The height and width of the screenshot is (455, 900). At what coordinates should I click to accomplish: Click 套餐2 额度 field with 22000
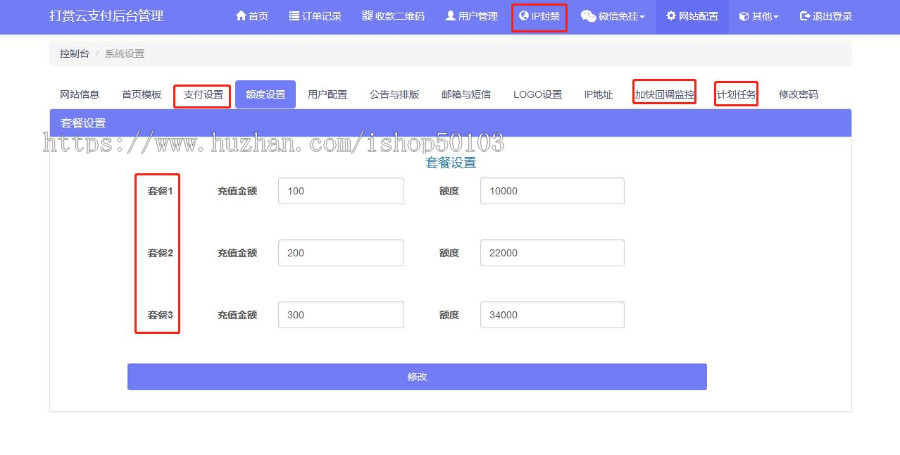[x=552, y=253]
